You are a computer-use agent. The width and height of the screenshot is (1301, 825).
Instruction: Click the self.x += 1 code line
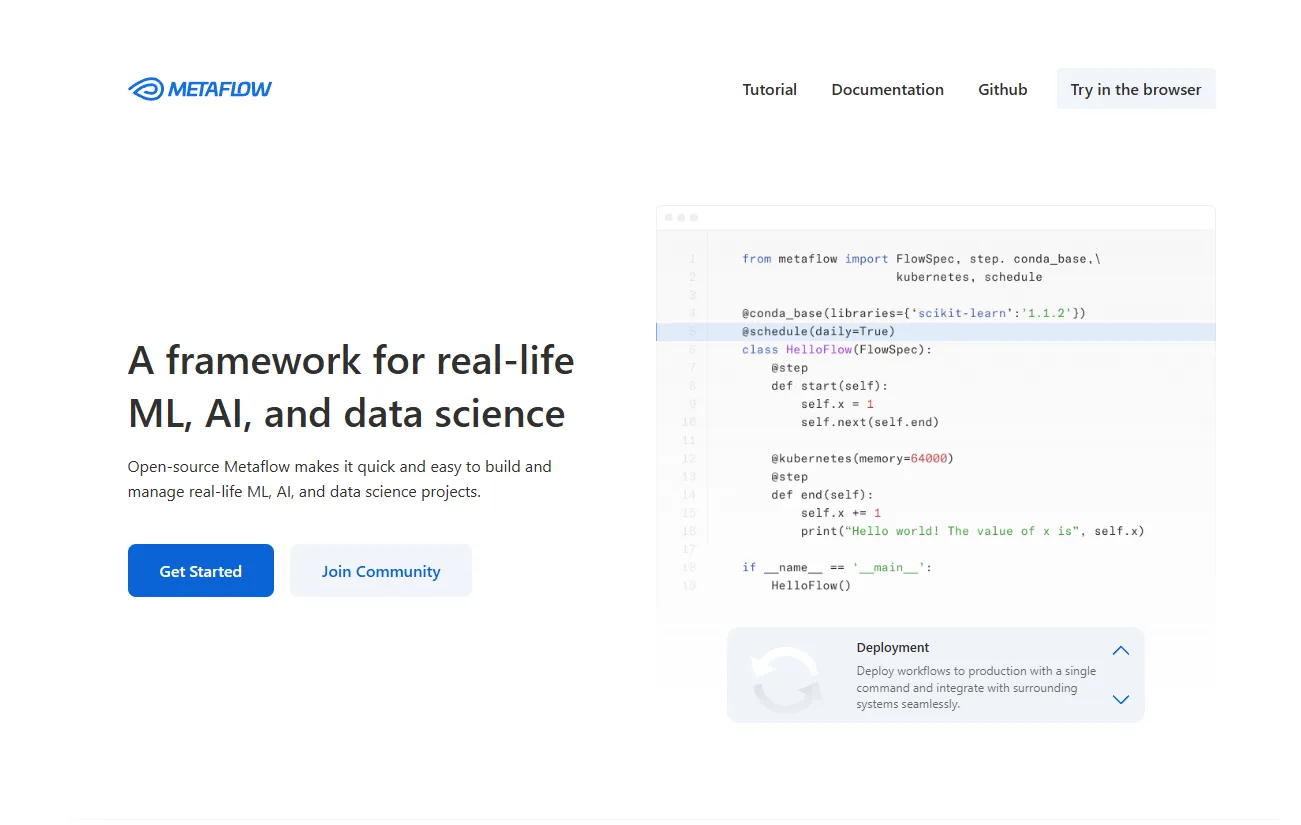pos(841,513)
